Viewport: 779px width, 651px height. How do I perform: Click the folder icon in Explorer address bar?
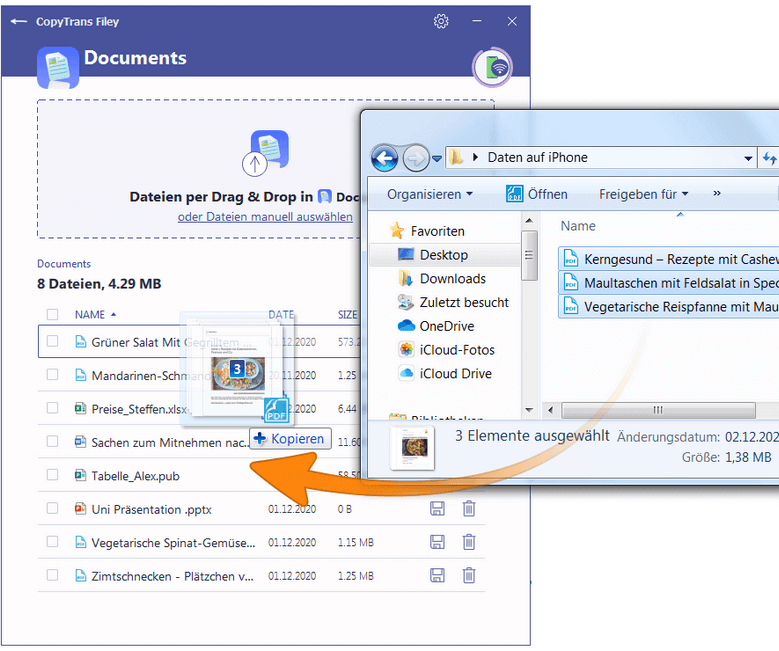click(x=456, y=158)
